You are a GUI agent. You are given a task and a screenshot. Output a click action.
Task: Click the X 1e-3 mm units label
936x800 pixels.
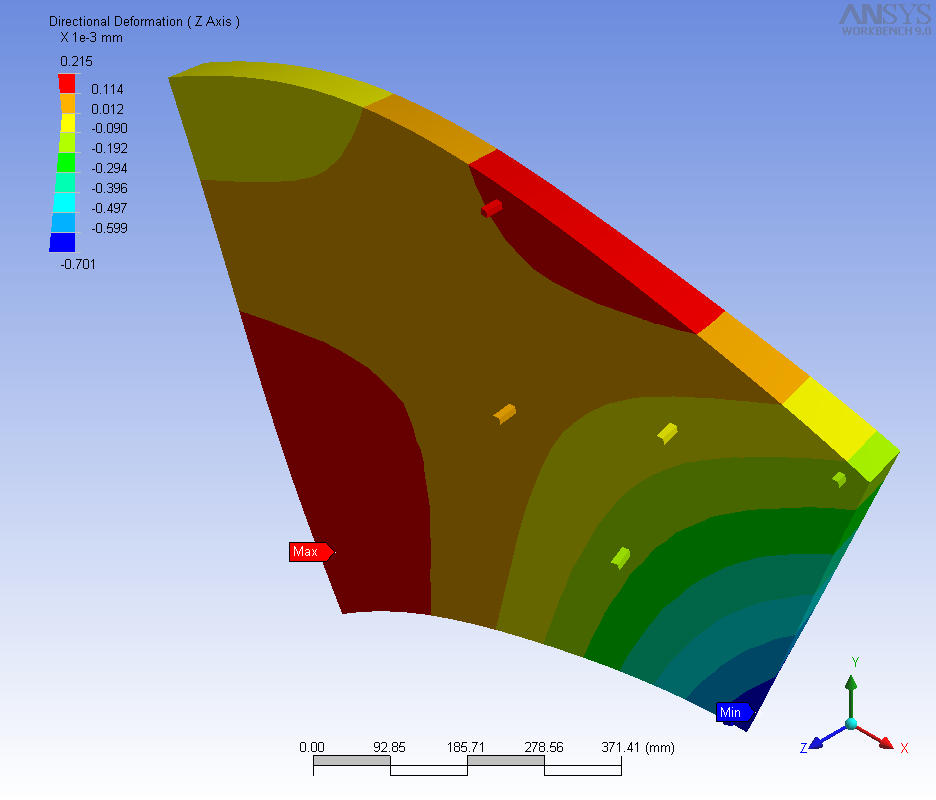pos(91,38)
